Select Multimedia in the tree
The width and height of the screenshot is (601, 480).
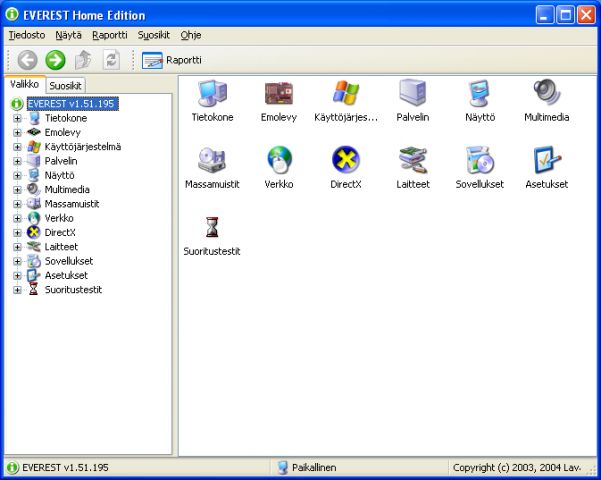click(x=67, y=190)
